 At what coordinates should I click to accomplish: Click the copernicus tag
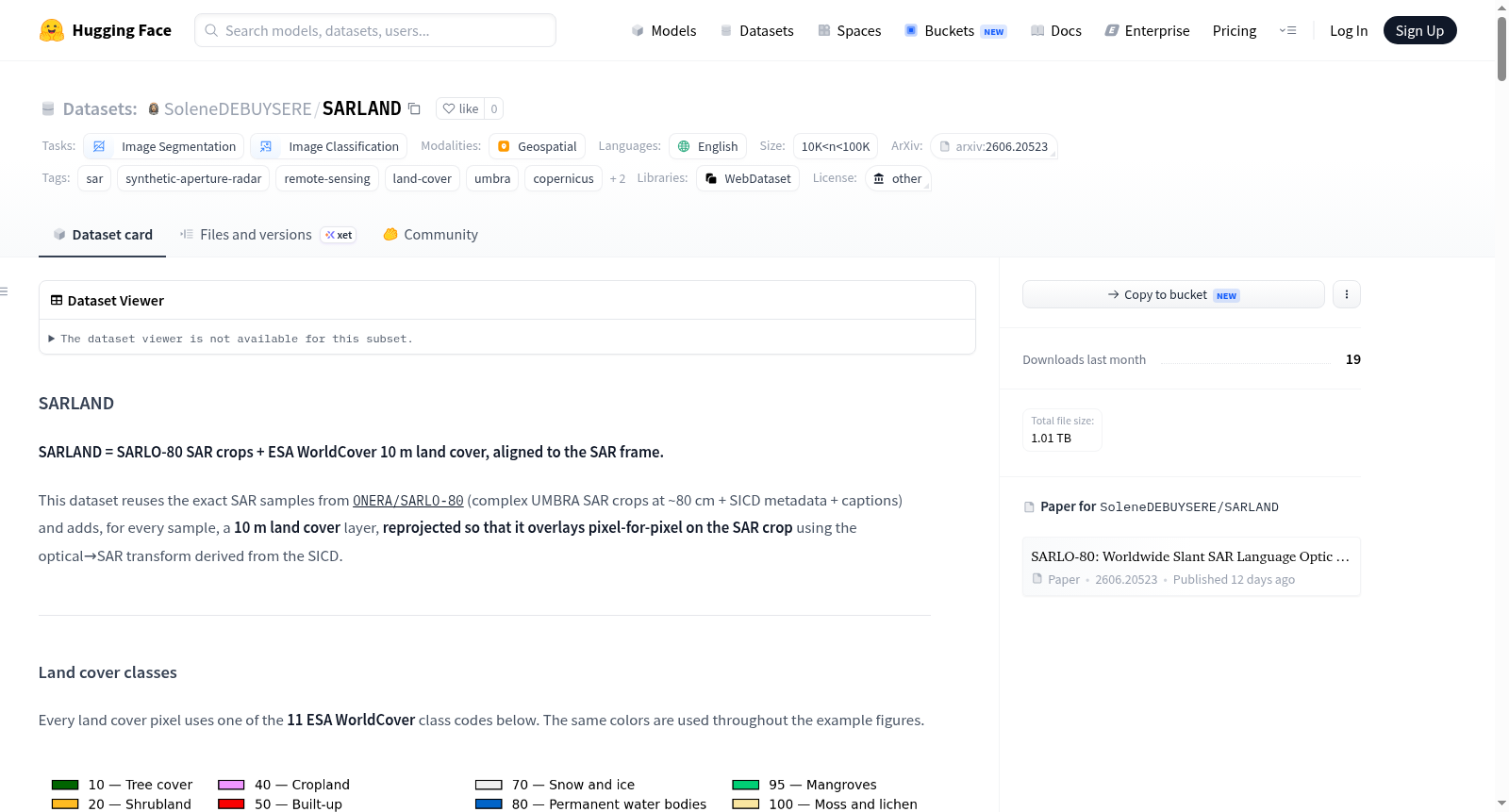(564, 178)
